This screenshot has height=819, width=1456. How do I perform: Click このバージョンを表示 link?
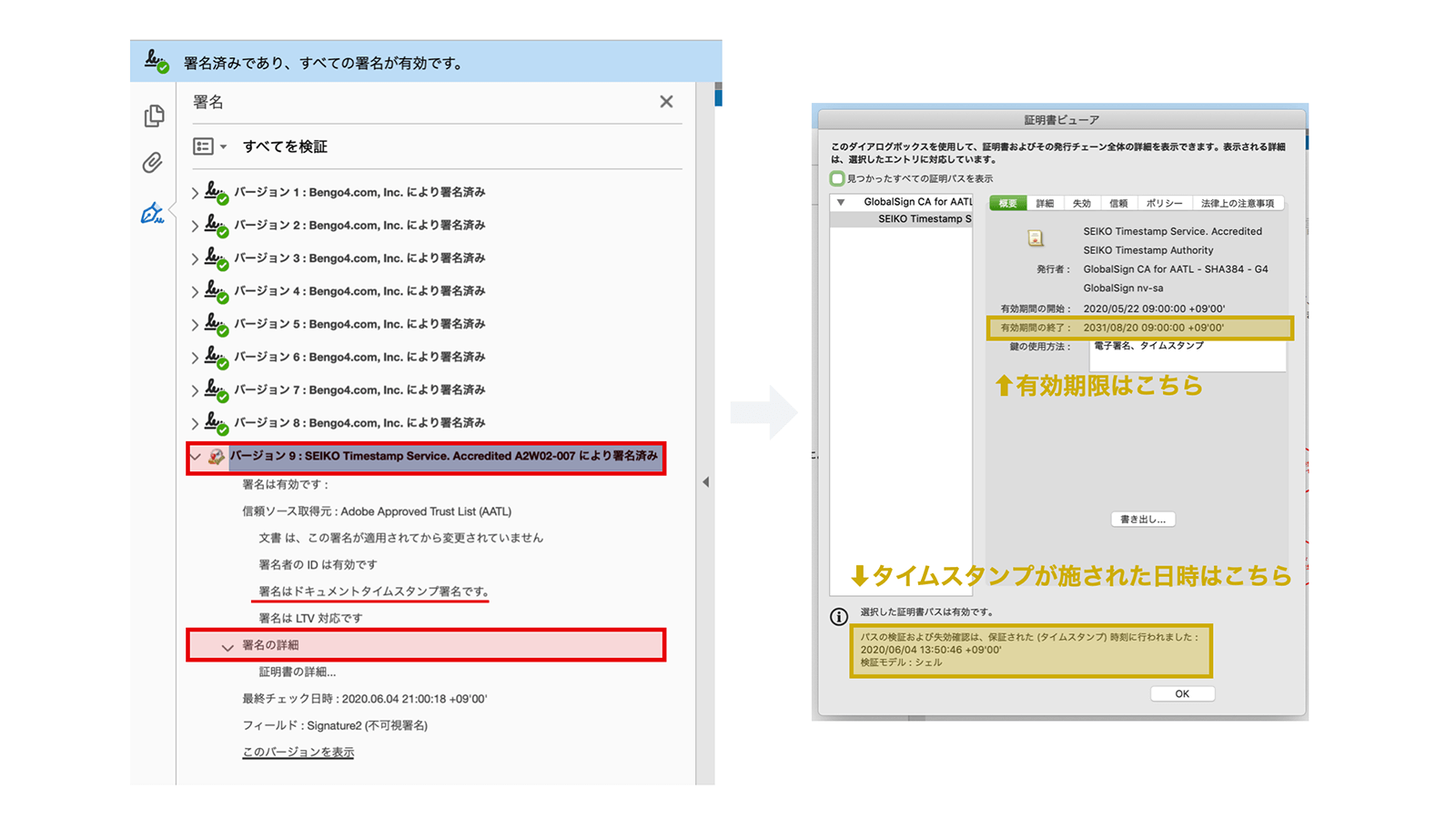(298, 752)
